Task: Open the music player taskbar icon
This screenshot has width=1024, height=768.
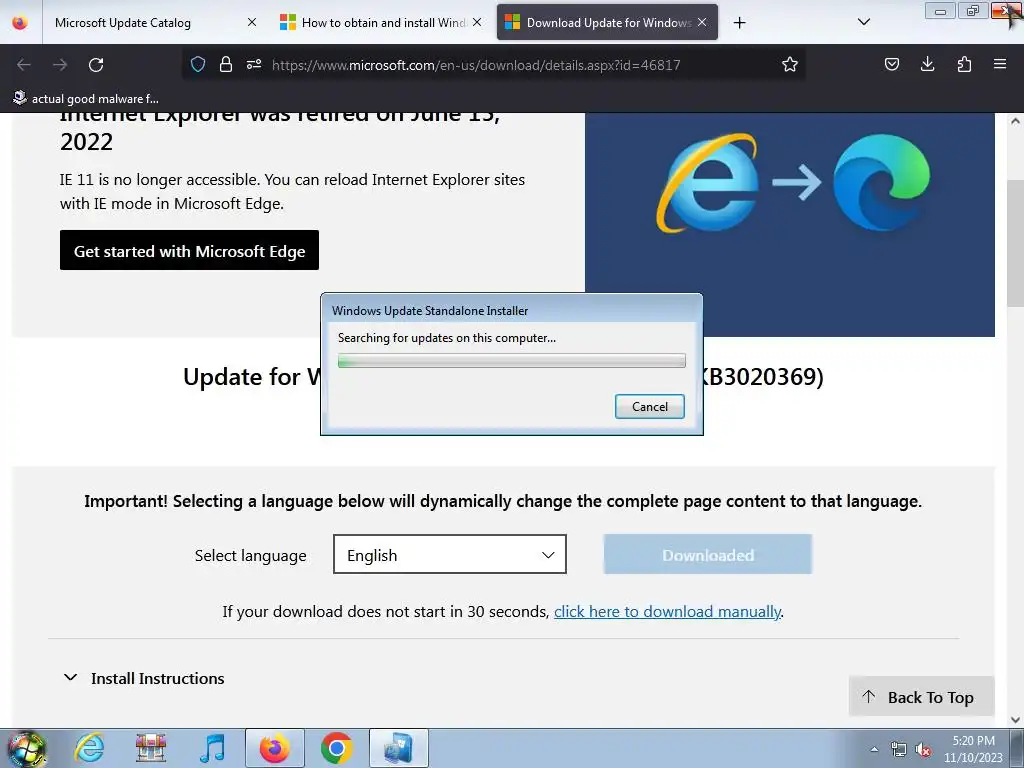Action: click(x=212, y=748)
